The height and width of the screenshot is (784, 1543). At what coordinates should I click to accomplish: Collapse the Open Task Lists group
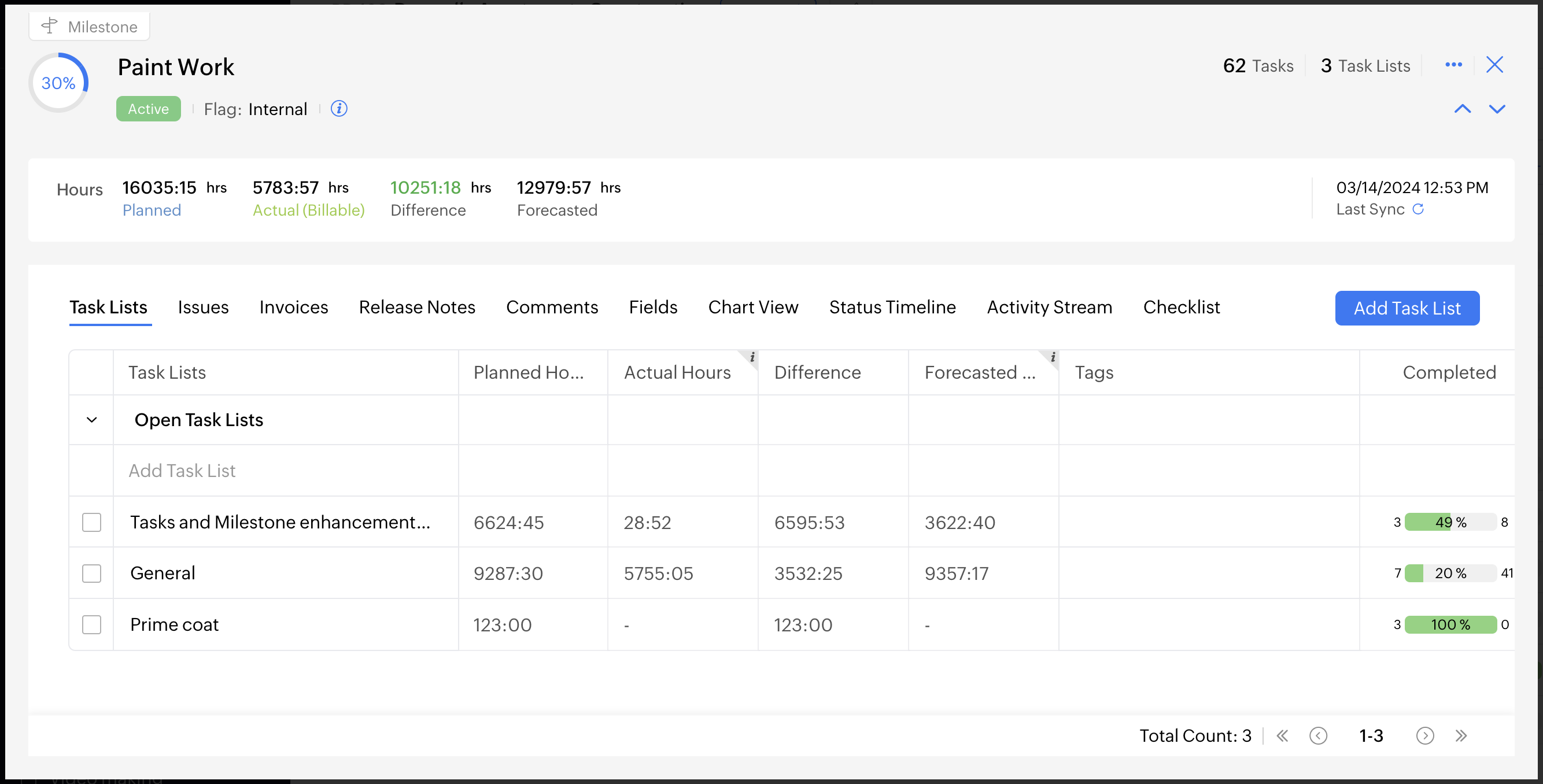point(91,420)
